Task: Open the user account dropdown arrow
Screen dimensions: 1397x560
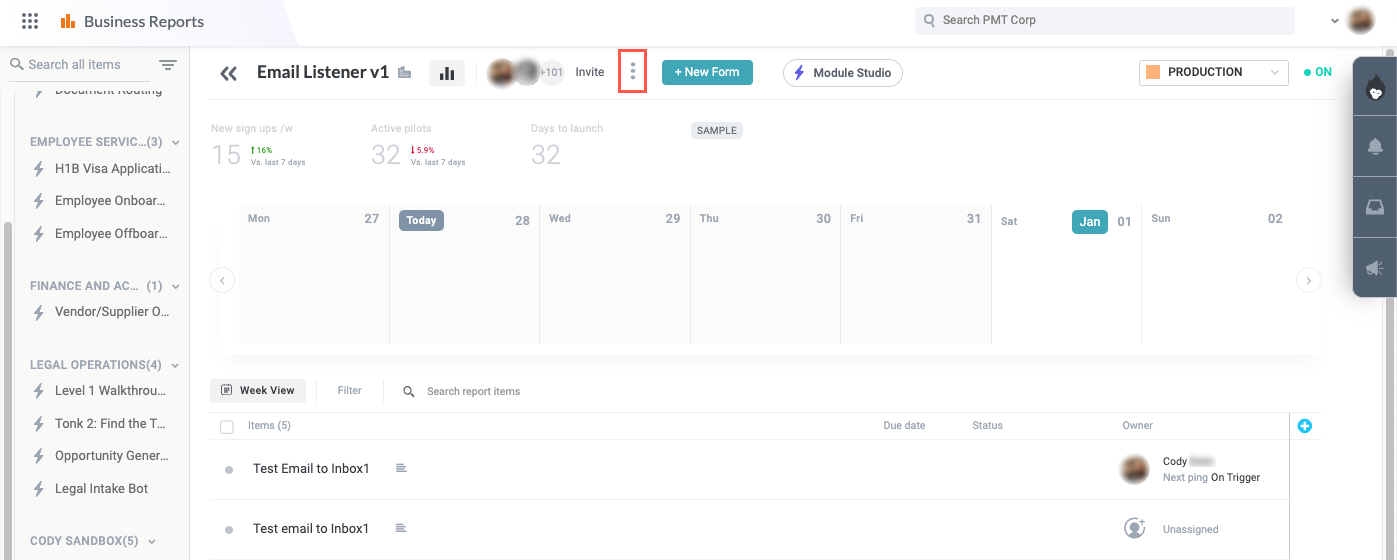Action: (x=1334, y=21)
